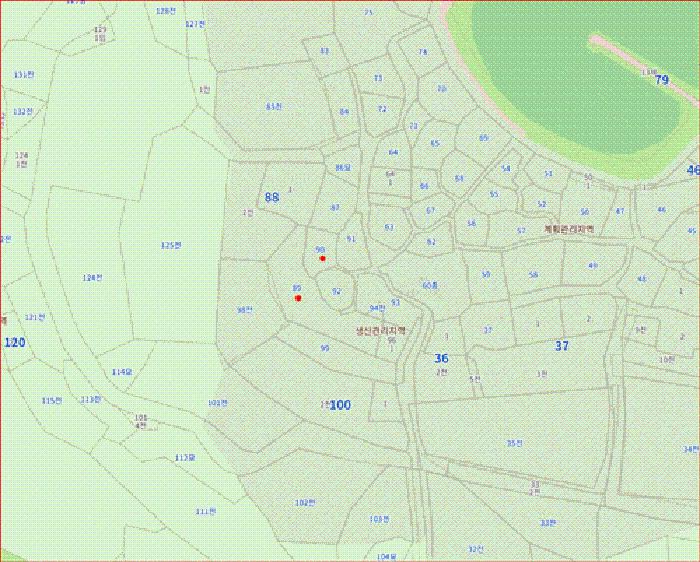Image resolution: width=700 pixels, height=562 pixels.
Task: Click the 생산관리지역 zone label
Action: coord(382,329)
